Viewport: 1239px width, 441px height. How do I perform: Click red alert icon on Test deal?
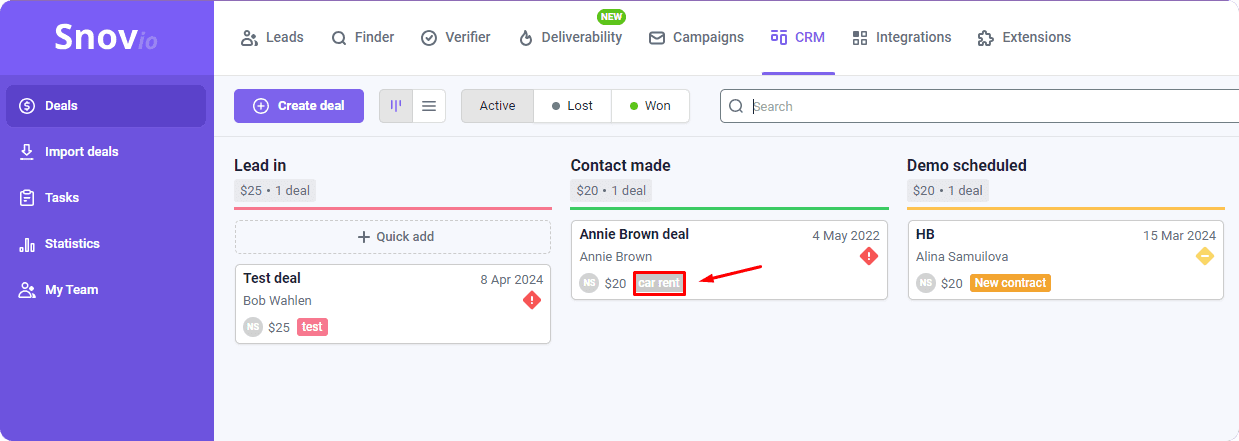point(532,300)
